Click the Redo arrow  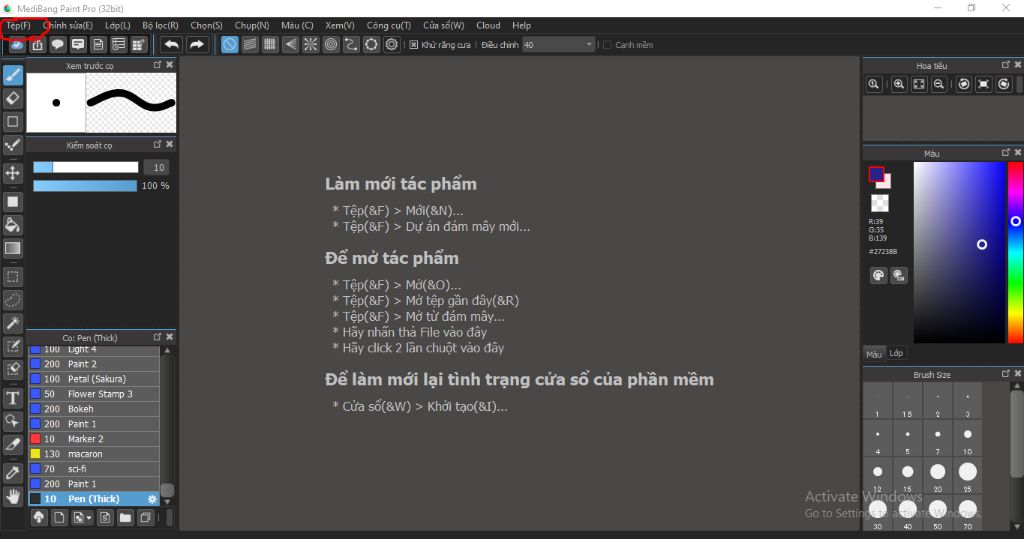[196, 44]
